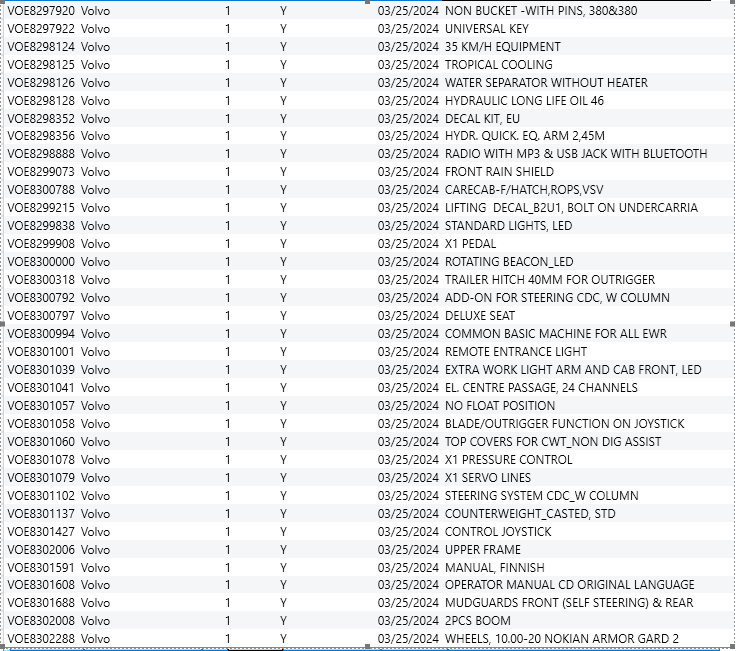738x651 pixels.
Task: Select the NO FLOAT POSITION cell
Action: [x=500, y=406]
